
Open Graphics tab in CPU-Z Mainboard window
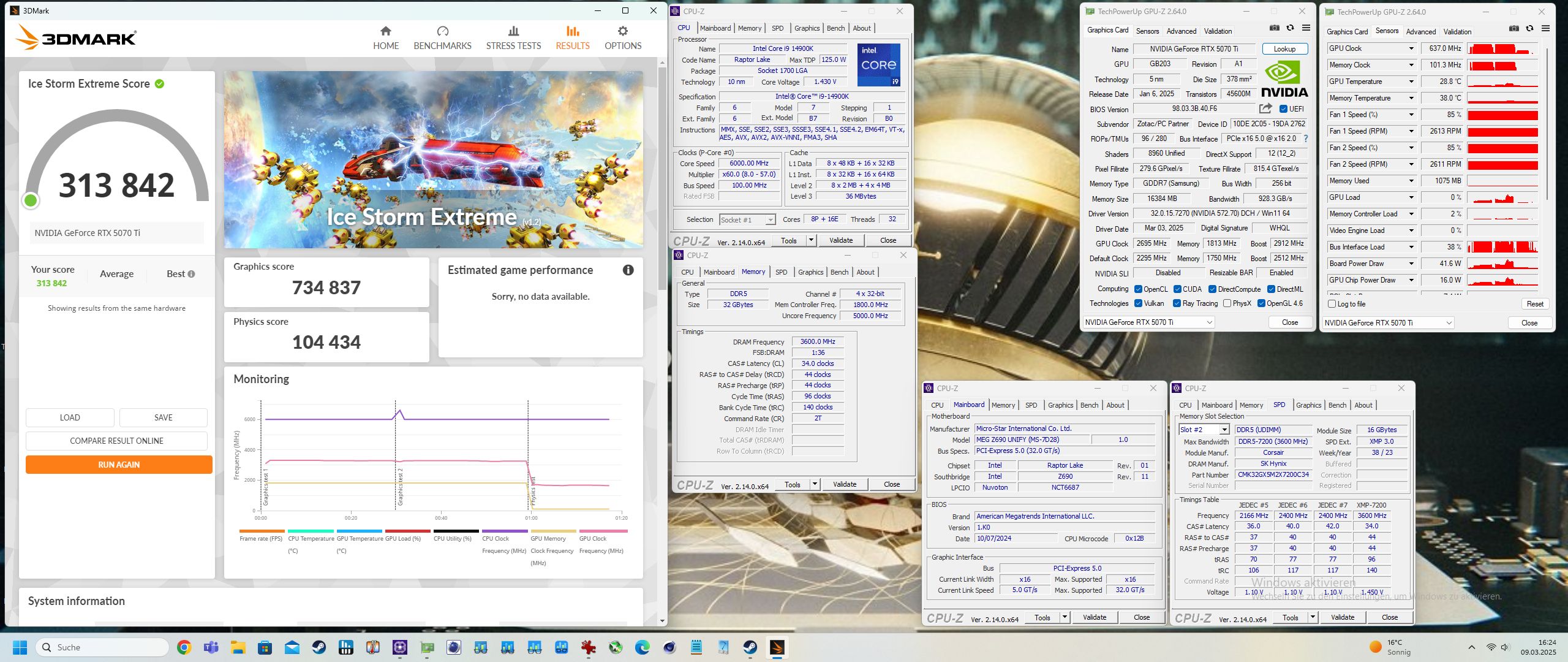[x=1060, y=405]
